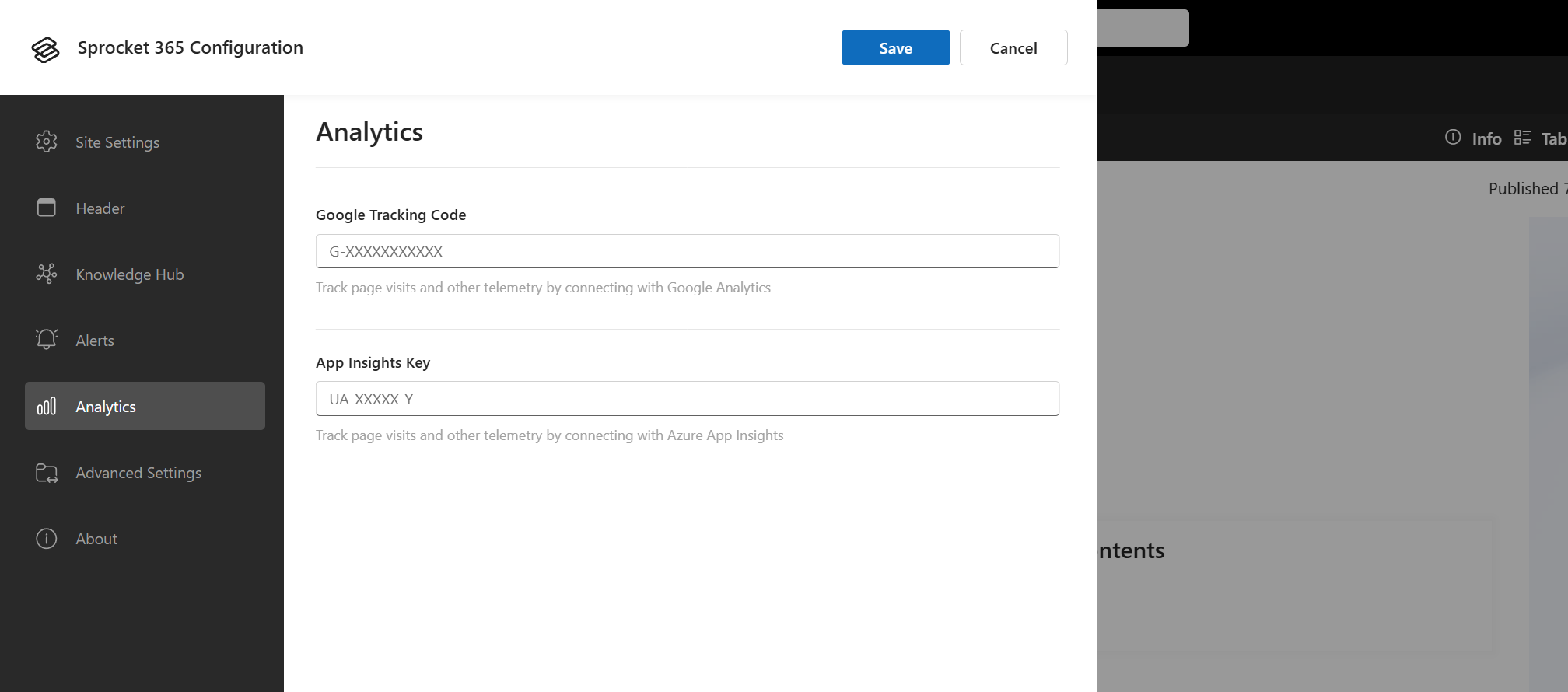Click the About info circle icon
This screenshot has height=692, width=1568.
point(47,539)
